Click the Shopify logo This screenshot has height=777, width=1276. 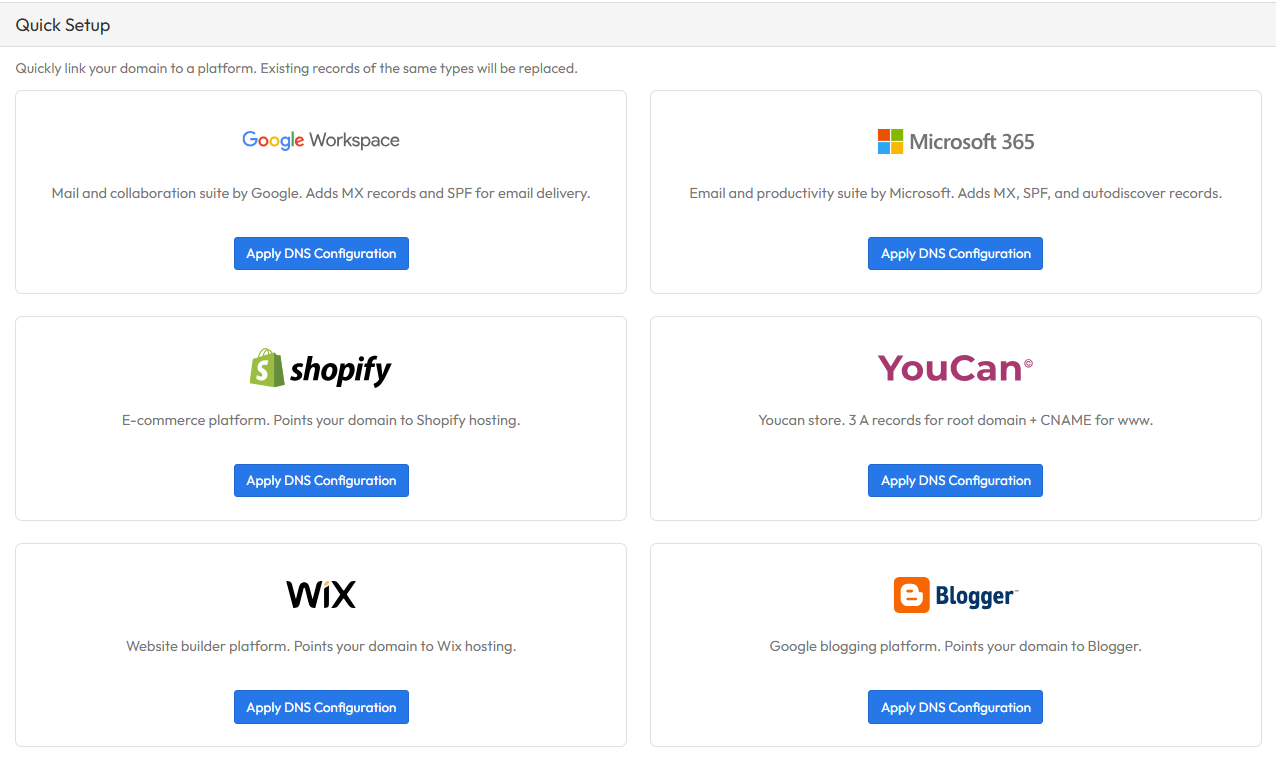(321, 369)
